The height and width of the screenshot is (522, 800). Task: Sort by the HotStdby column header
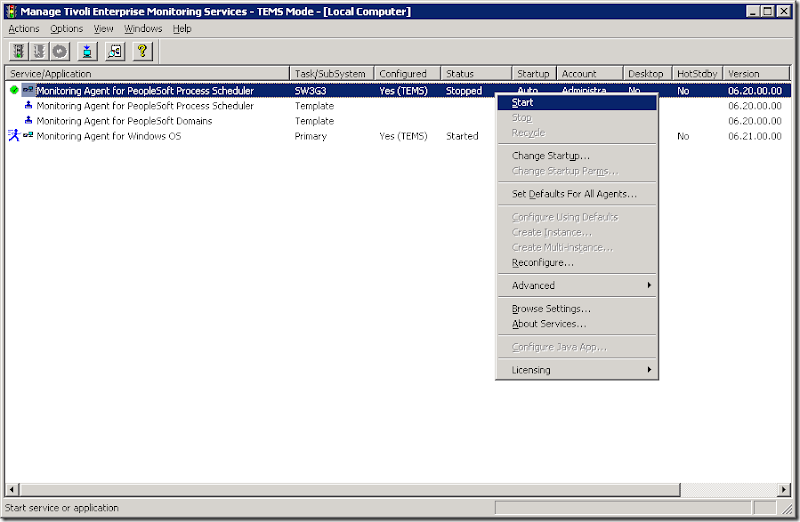coord(697,73)
